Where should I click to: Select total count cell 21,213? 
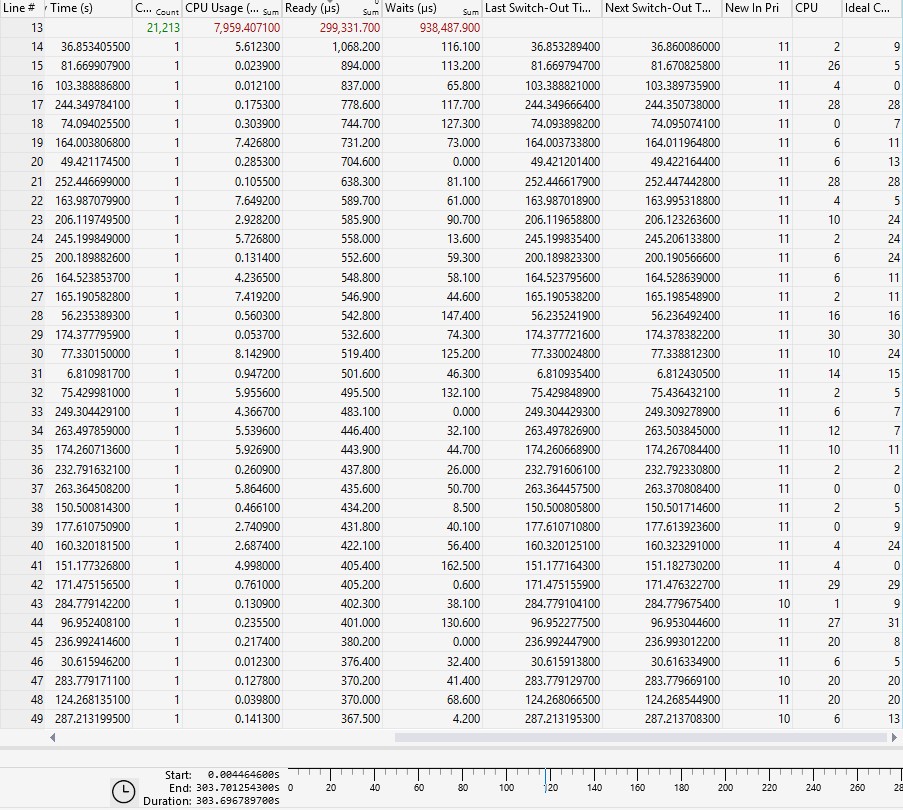163,28
